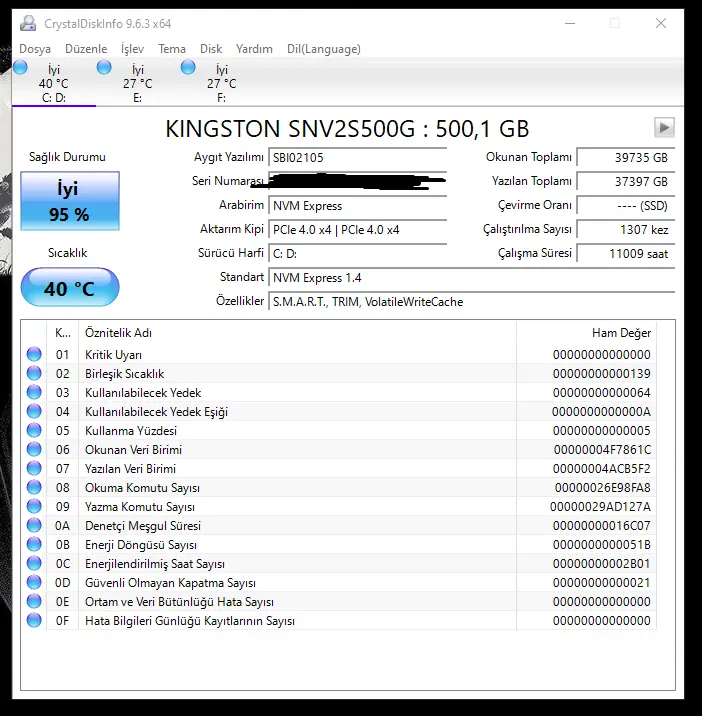Open the İşlev menu
This screenshot has width=702, height=716.
pos(132,49)
